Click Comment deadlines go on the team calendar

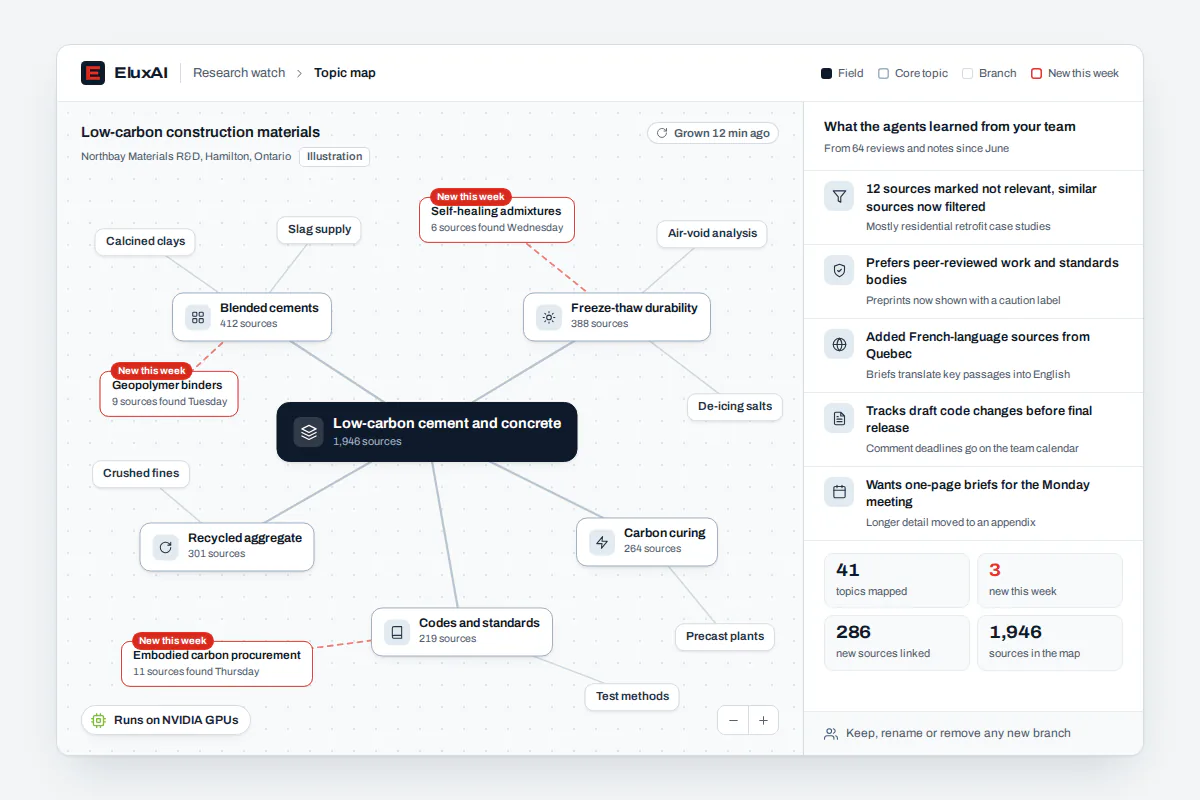coord(972,448)
